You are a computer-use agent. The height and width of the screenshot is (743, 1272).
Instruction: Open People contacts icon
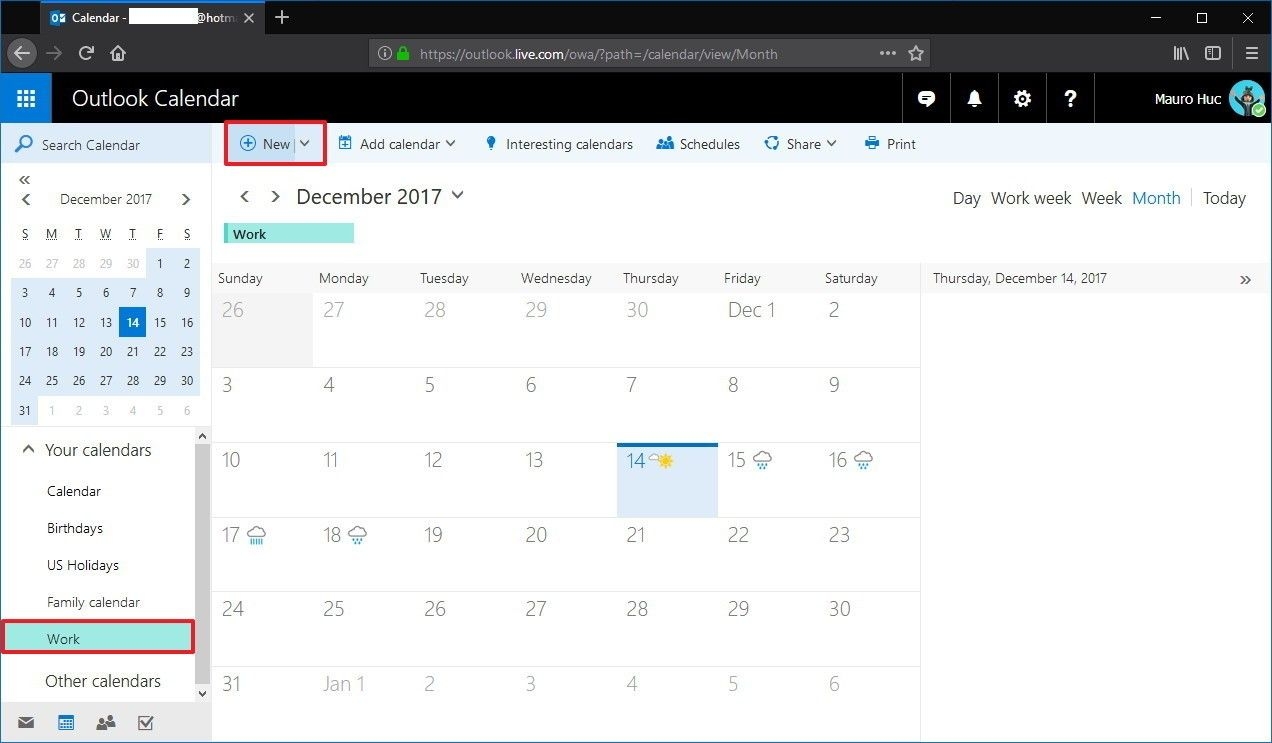(106, 722)
